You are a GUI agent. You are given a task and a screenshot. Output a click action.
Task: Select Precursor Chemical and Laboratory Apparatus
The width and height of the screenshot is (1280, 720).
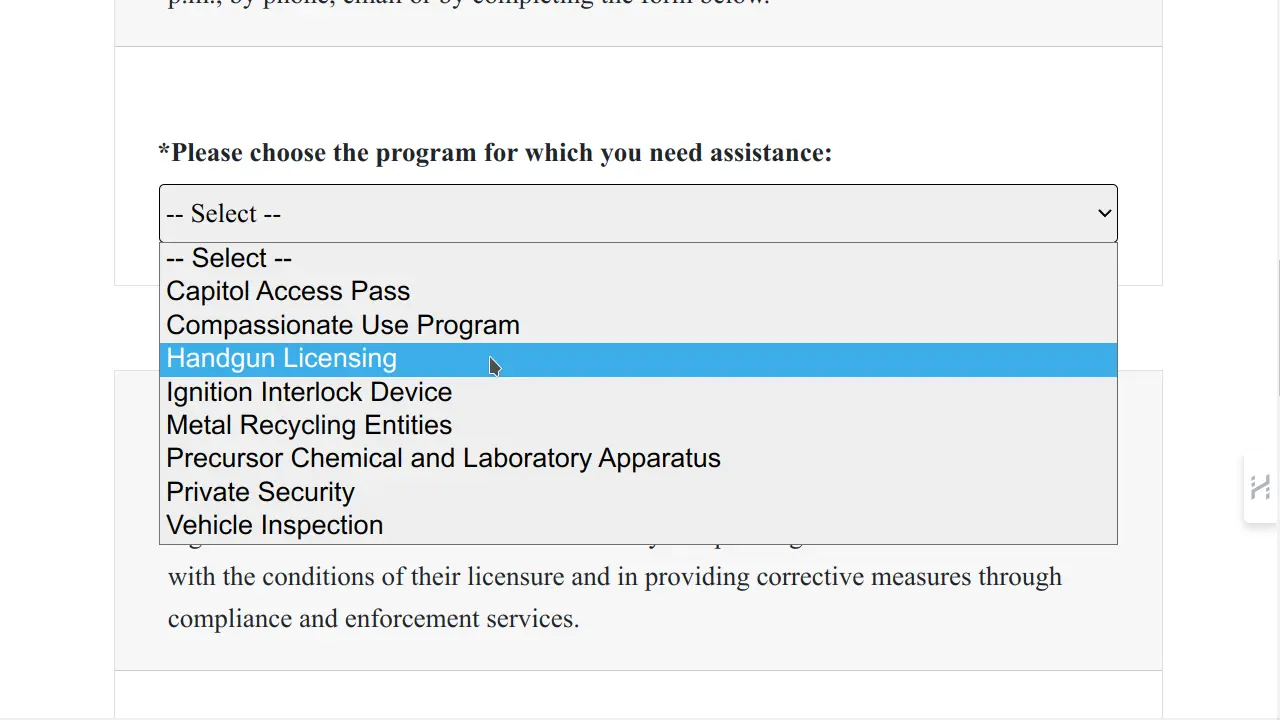pos(443,458)
